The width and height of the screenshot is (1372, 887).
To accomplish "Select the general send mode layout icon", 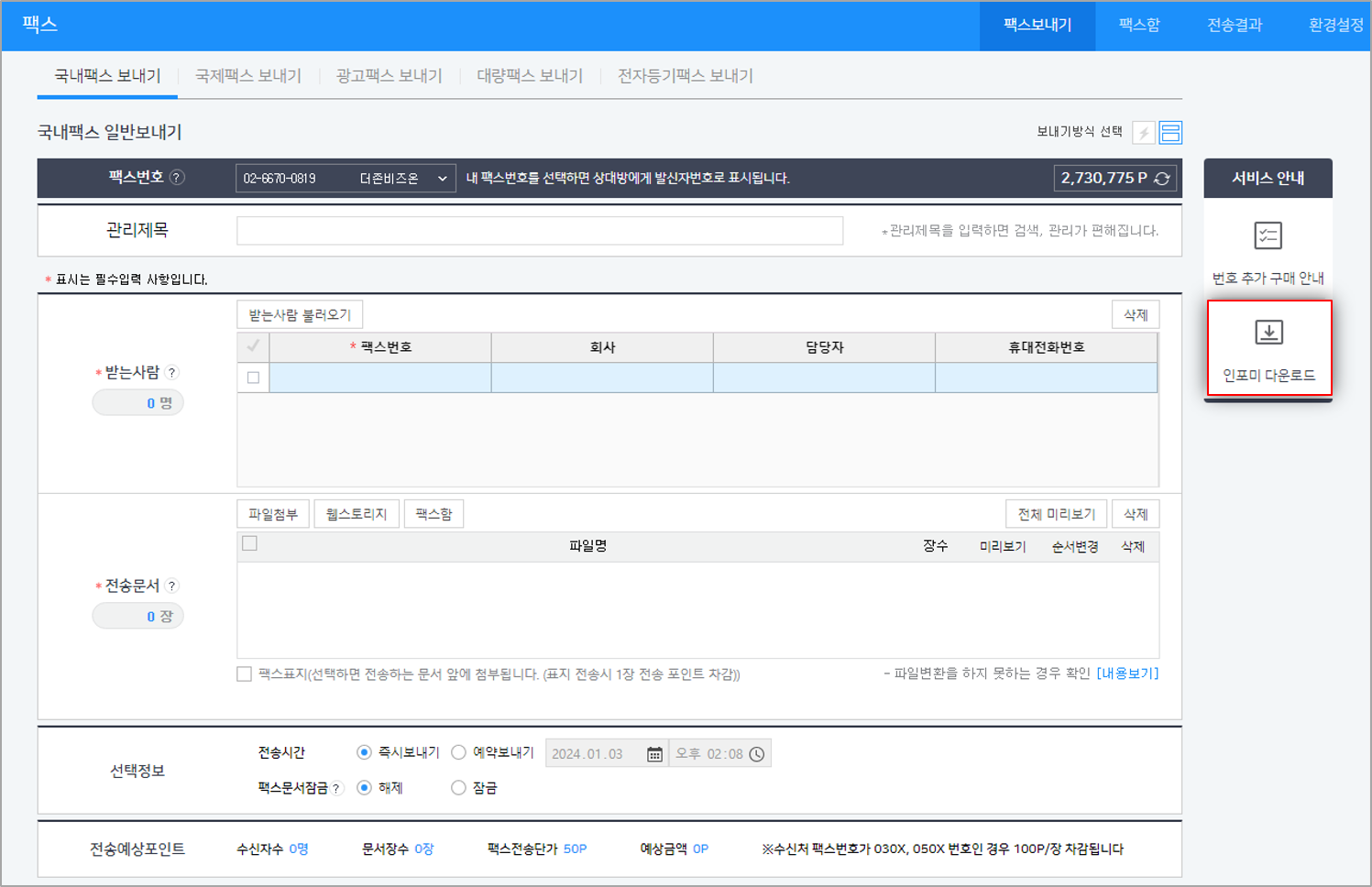I will click(1170, 133).
